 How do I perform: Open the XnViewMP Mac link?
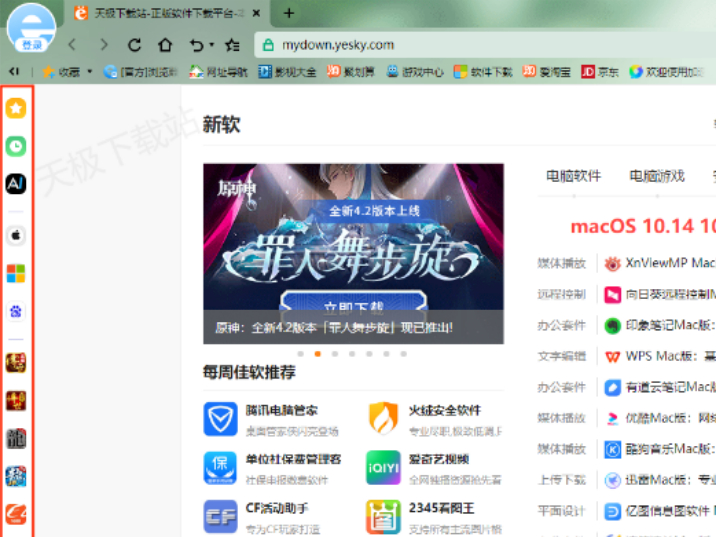(660, 263)
